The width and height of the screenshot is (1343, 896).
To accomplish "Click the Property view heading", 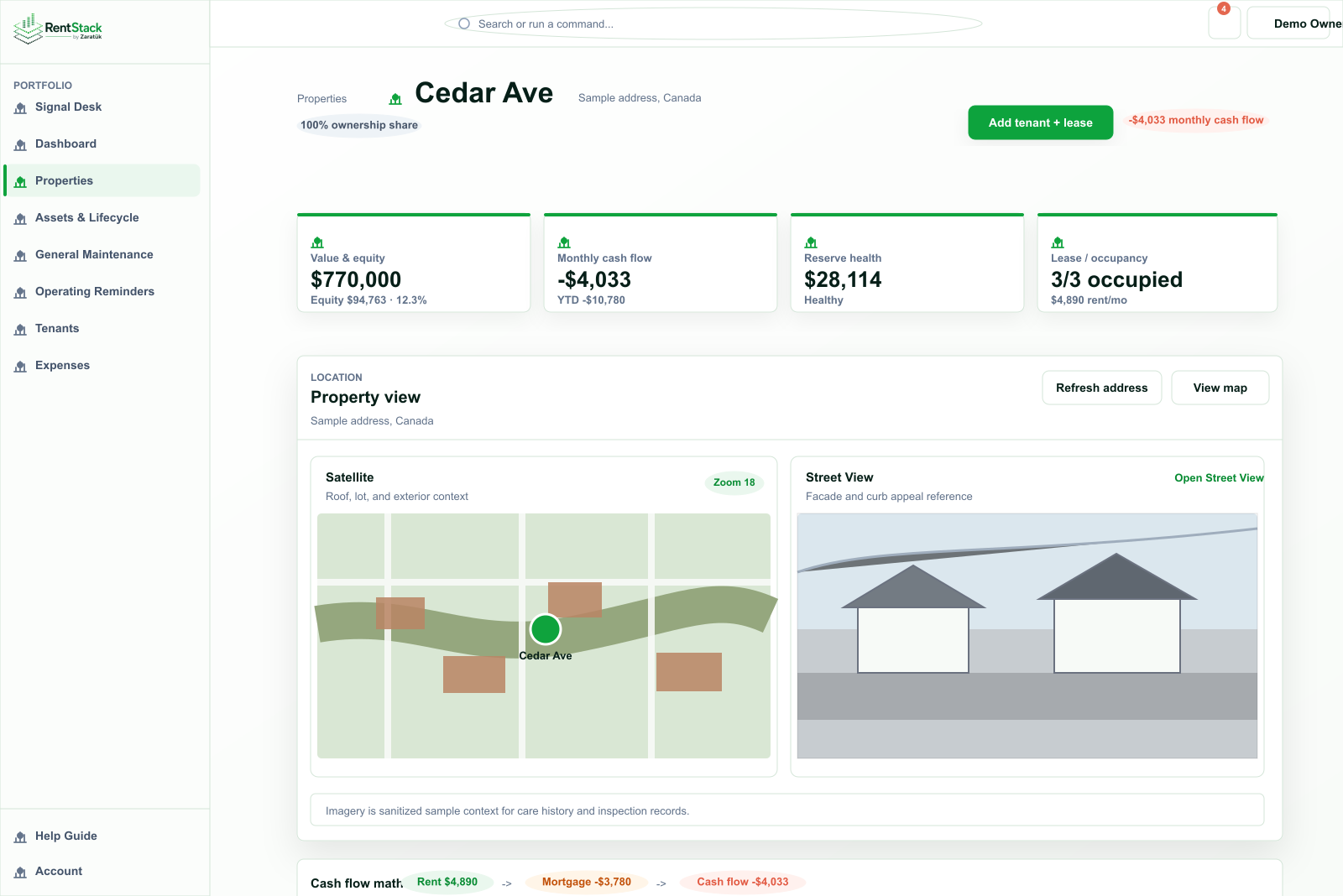I will 365,397.
